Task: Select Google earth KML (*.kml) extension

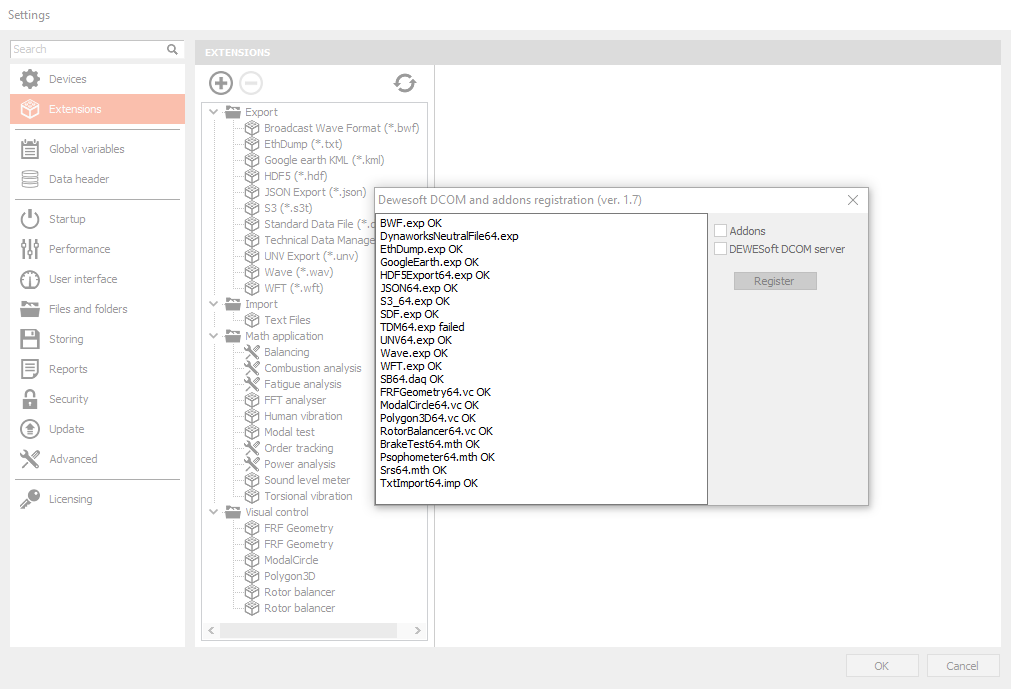Action: 324,160
